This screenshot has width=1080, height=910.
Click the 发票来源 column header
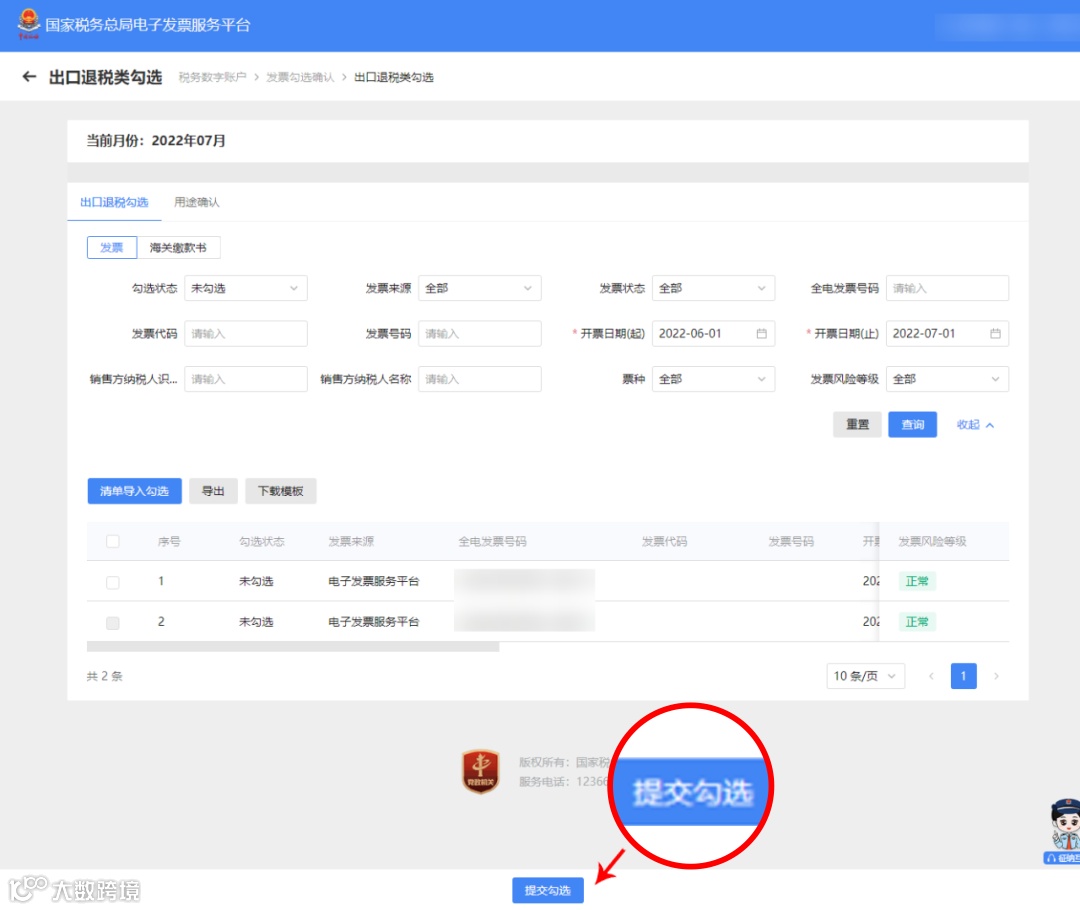tap(351, 541)
